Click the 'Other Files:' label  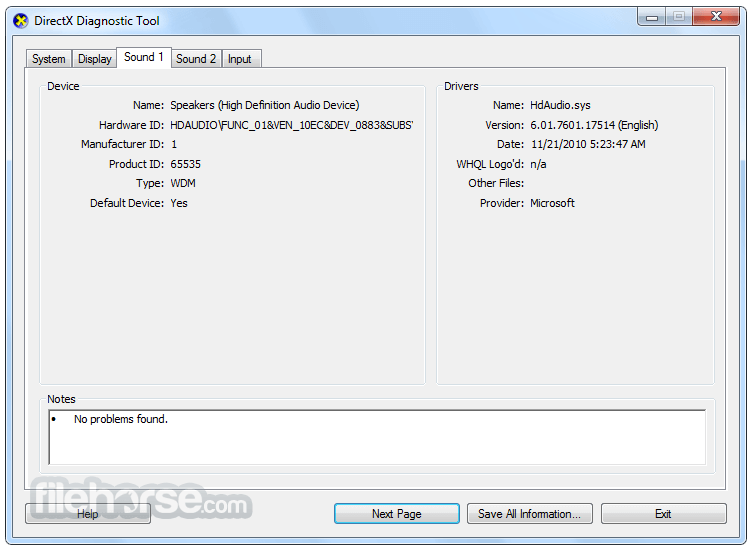[496, 183]
